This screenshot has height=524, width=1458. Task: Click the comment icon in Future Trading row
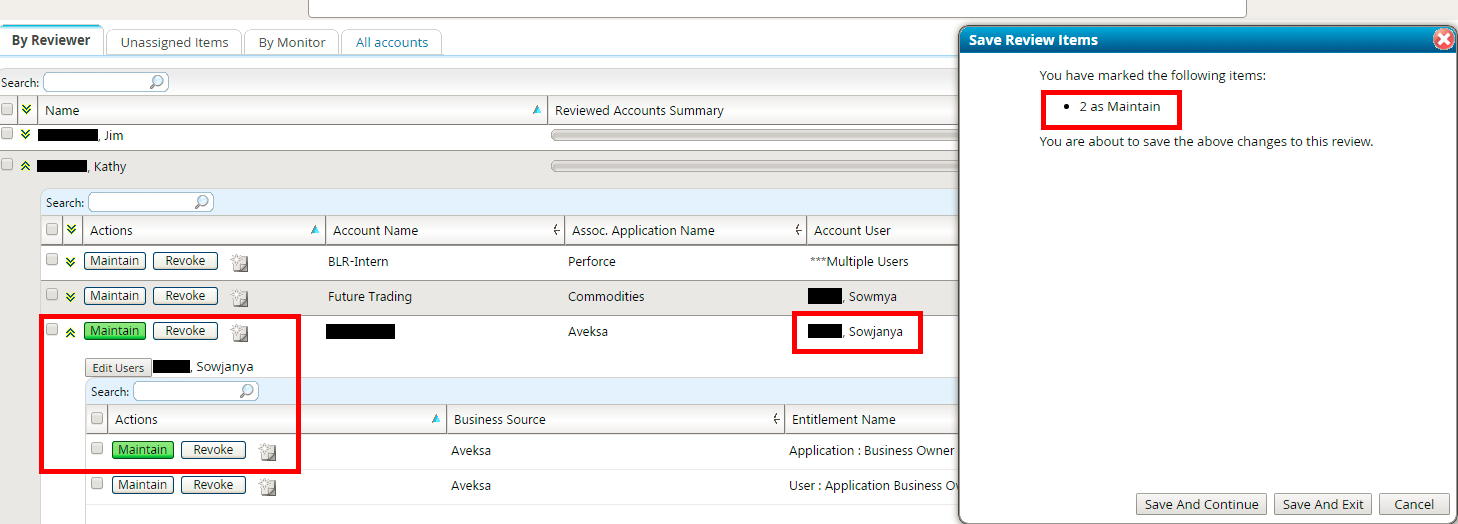pyautogui.click(x=239, y=298)
